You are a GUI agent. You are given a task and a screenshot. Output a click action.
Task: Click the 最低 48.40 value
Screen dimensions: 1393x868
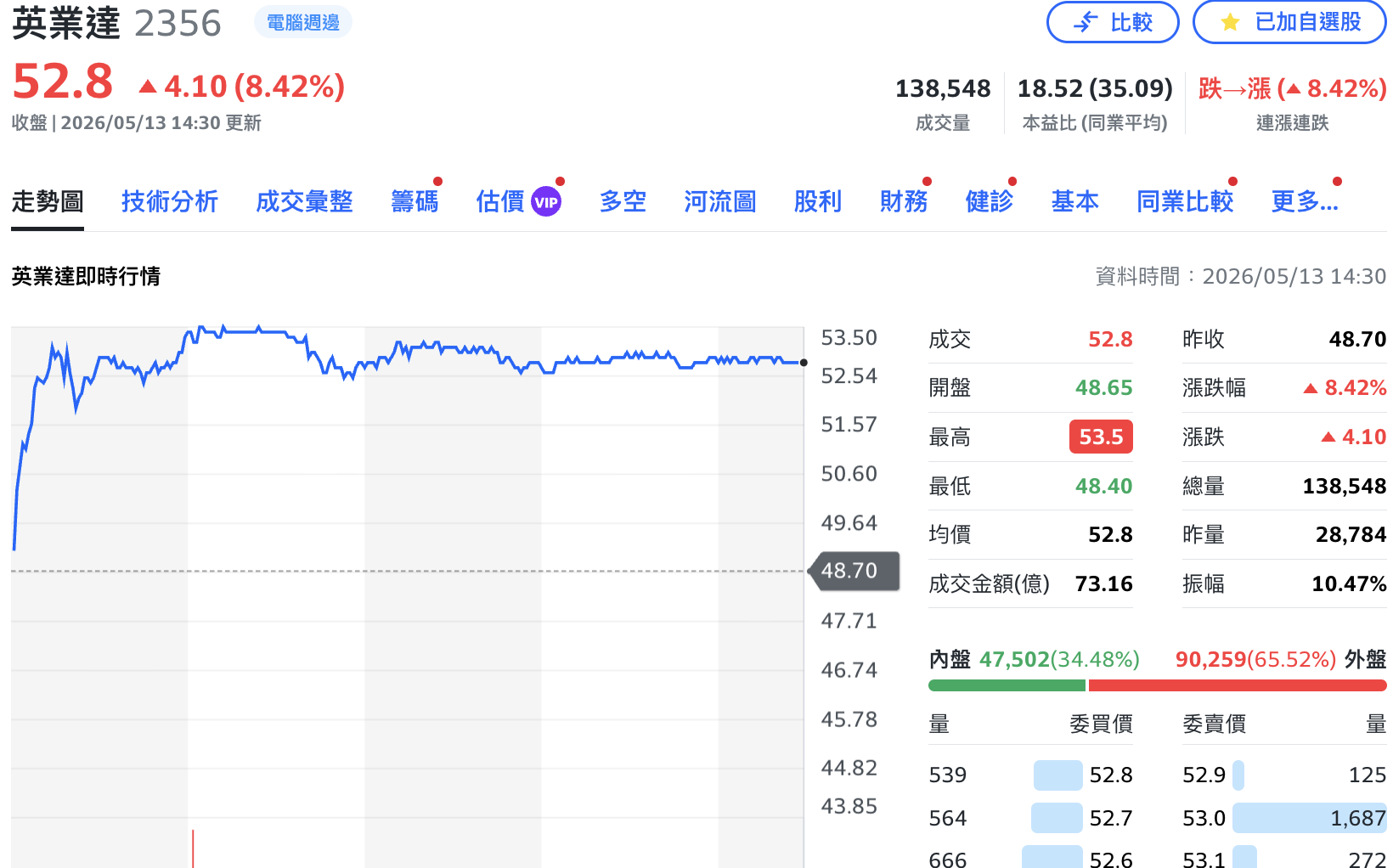[x=1103, y=486]
